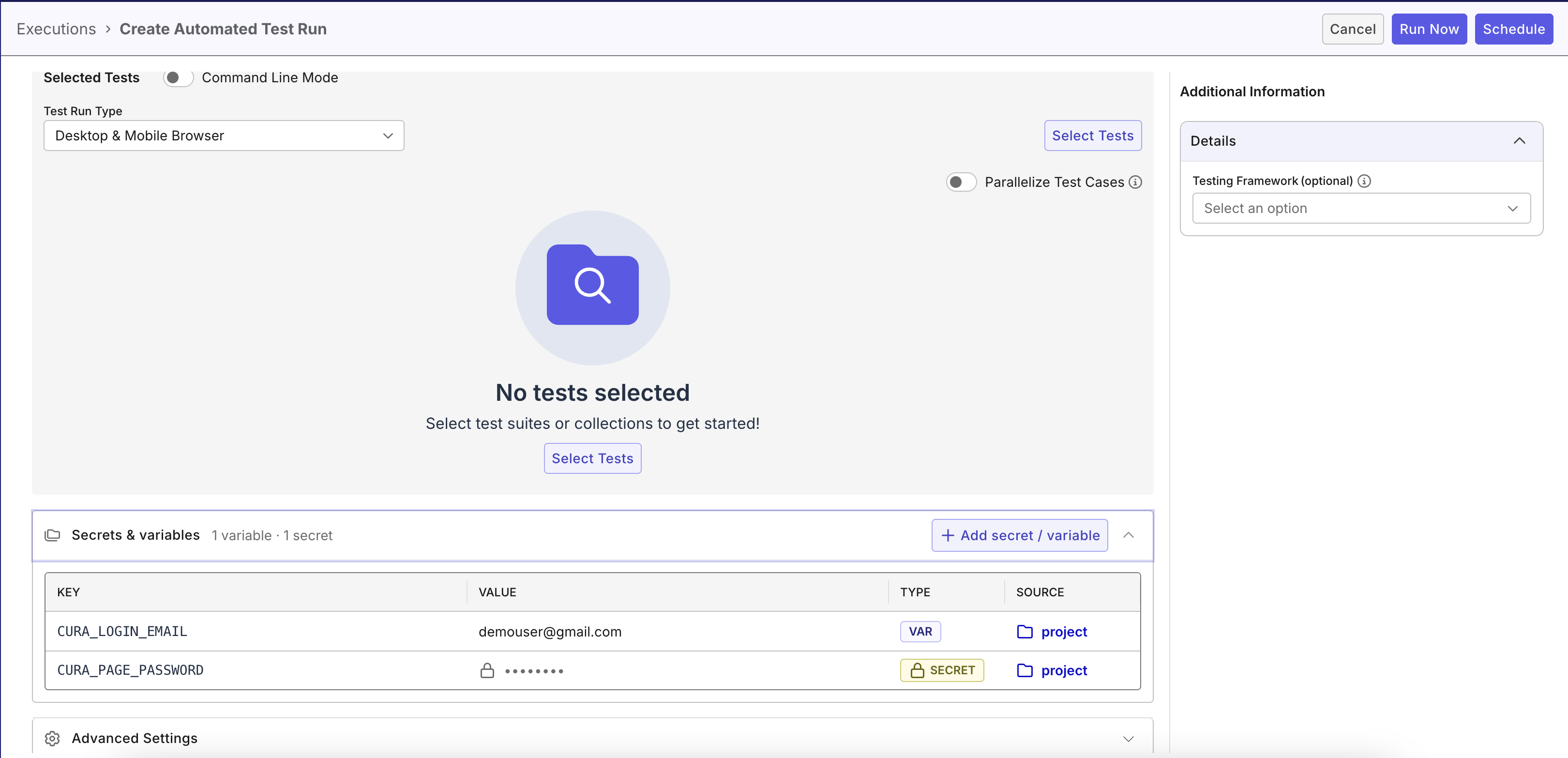The width and height of the screenshot is (1568, 758).
Task: Click the VAR type badge
Action: pos(920,631)
